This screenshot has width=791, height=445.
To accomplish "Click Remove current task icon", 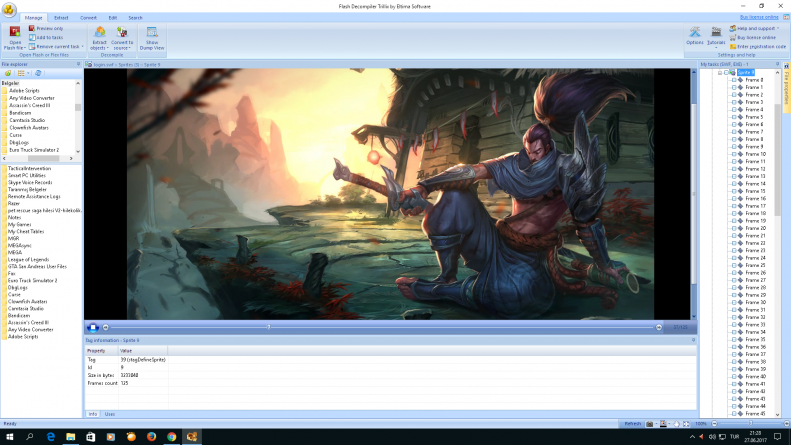I will (x=32, y=46).
